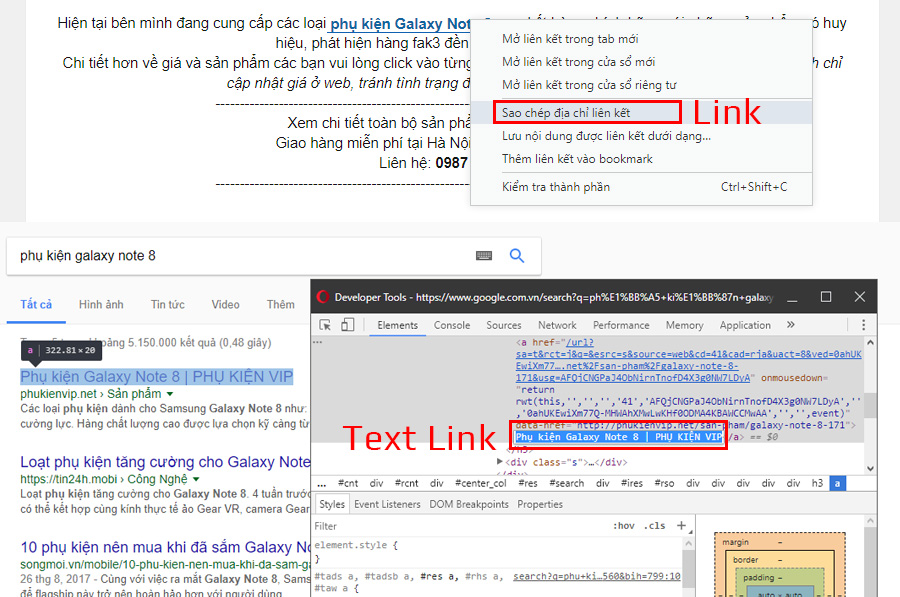Expand the div class="s" node

[x=499, y=462]
